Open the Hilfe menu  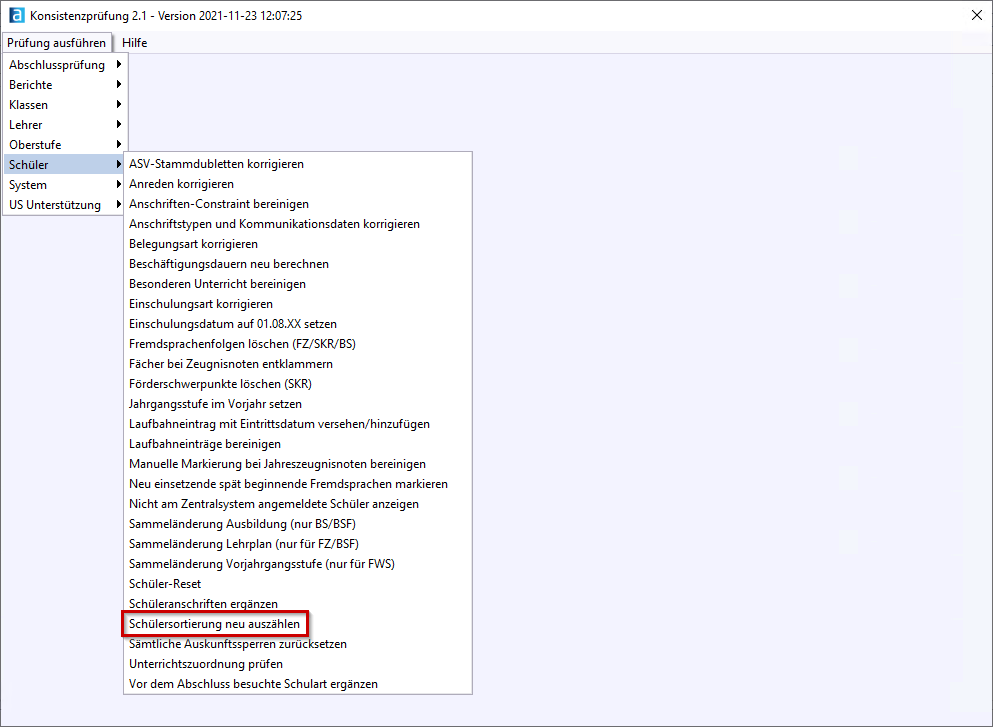click(x=134, y=42)
